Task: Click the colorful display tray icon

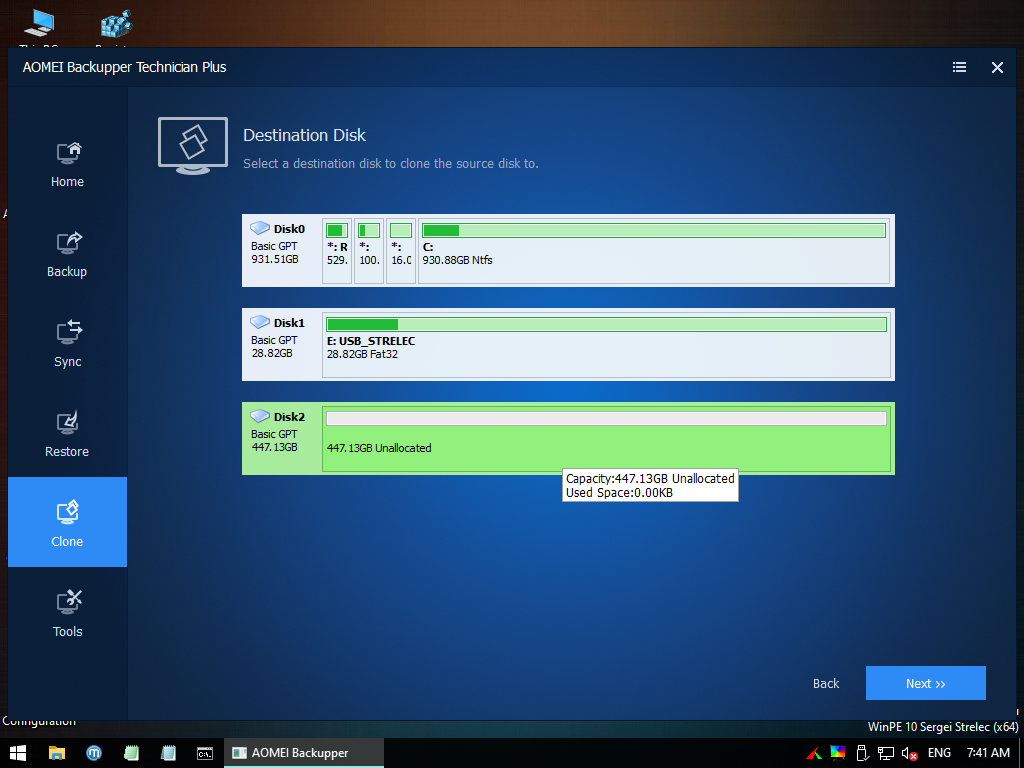Action: [837, 753]
